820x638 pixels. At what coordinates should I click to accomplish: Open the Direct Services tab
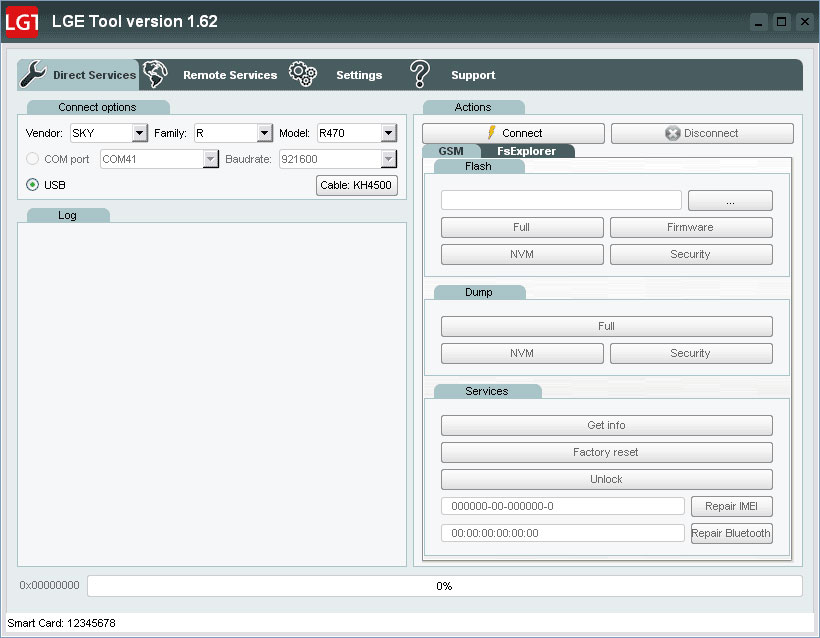click(78, 75)
